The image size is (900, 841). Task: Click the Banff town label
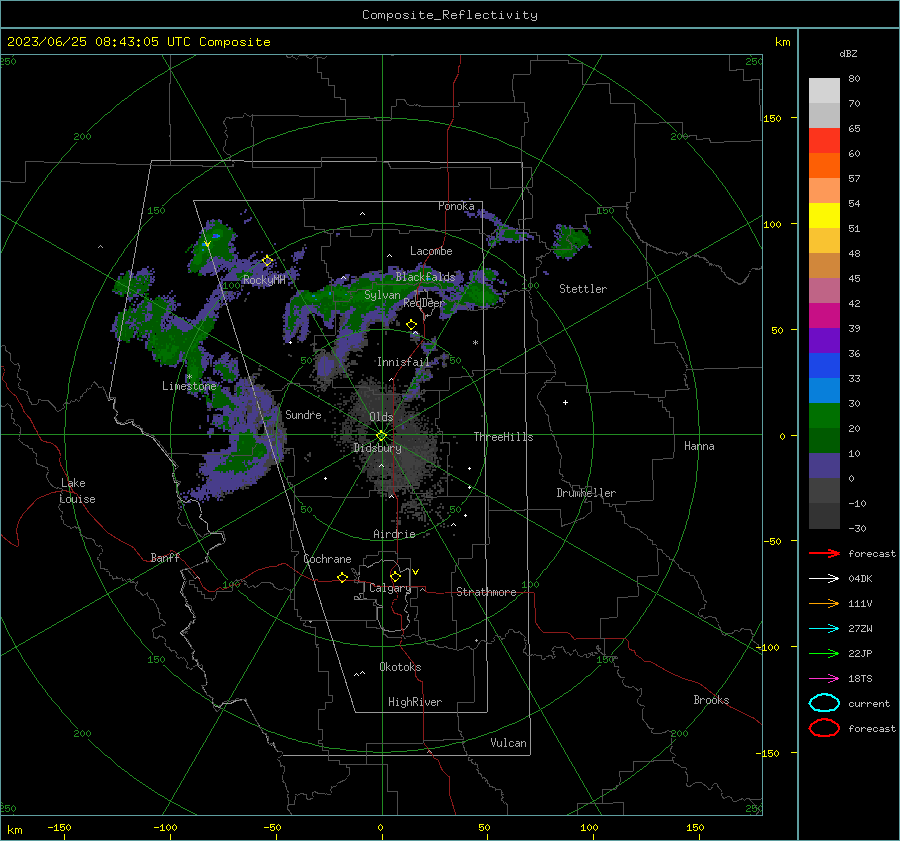[x=165, y=557]
